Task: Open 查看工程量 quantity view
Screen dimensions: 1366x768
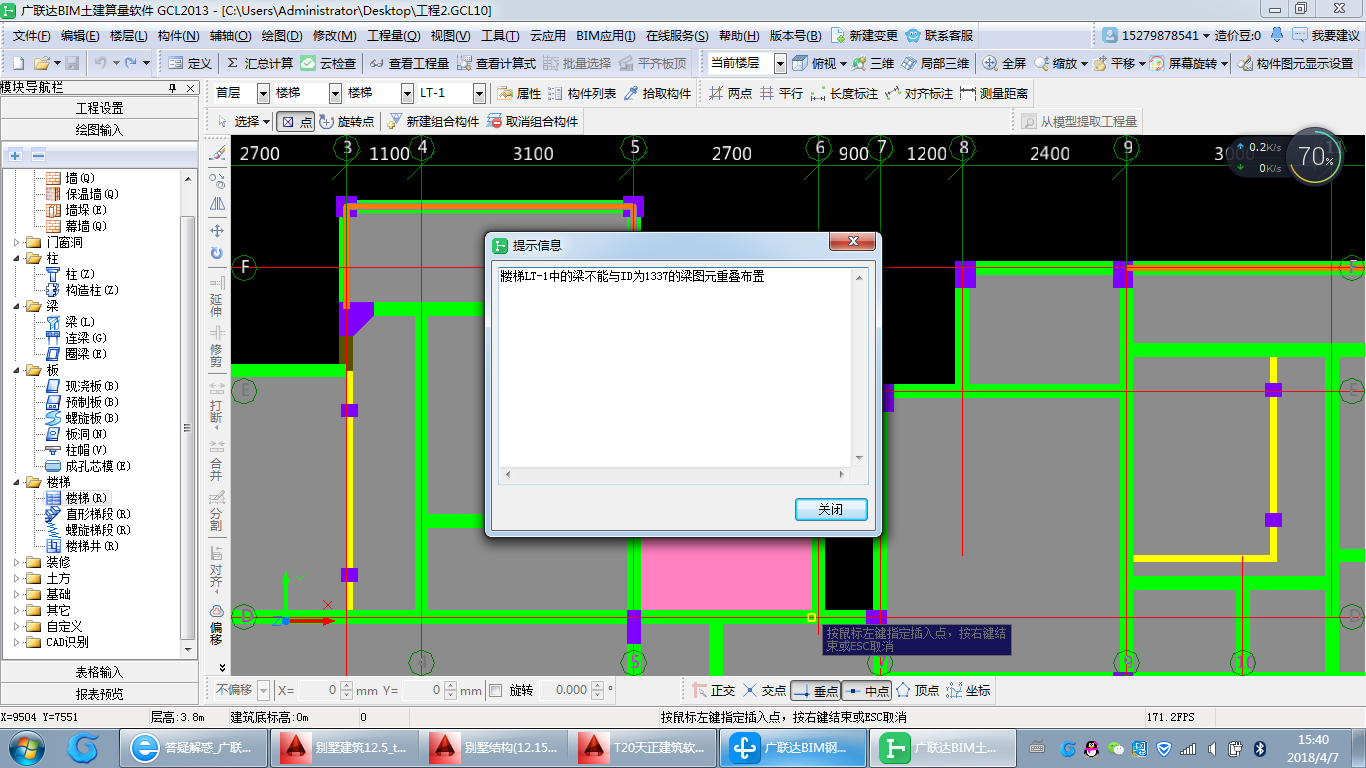Action: click(408, 63)
